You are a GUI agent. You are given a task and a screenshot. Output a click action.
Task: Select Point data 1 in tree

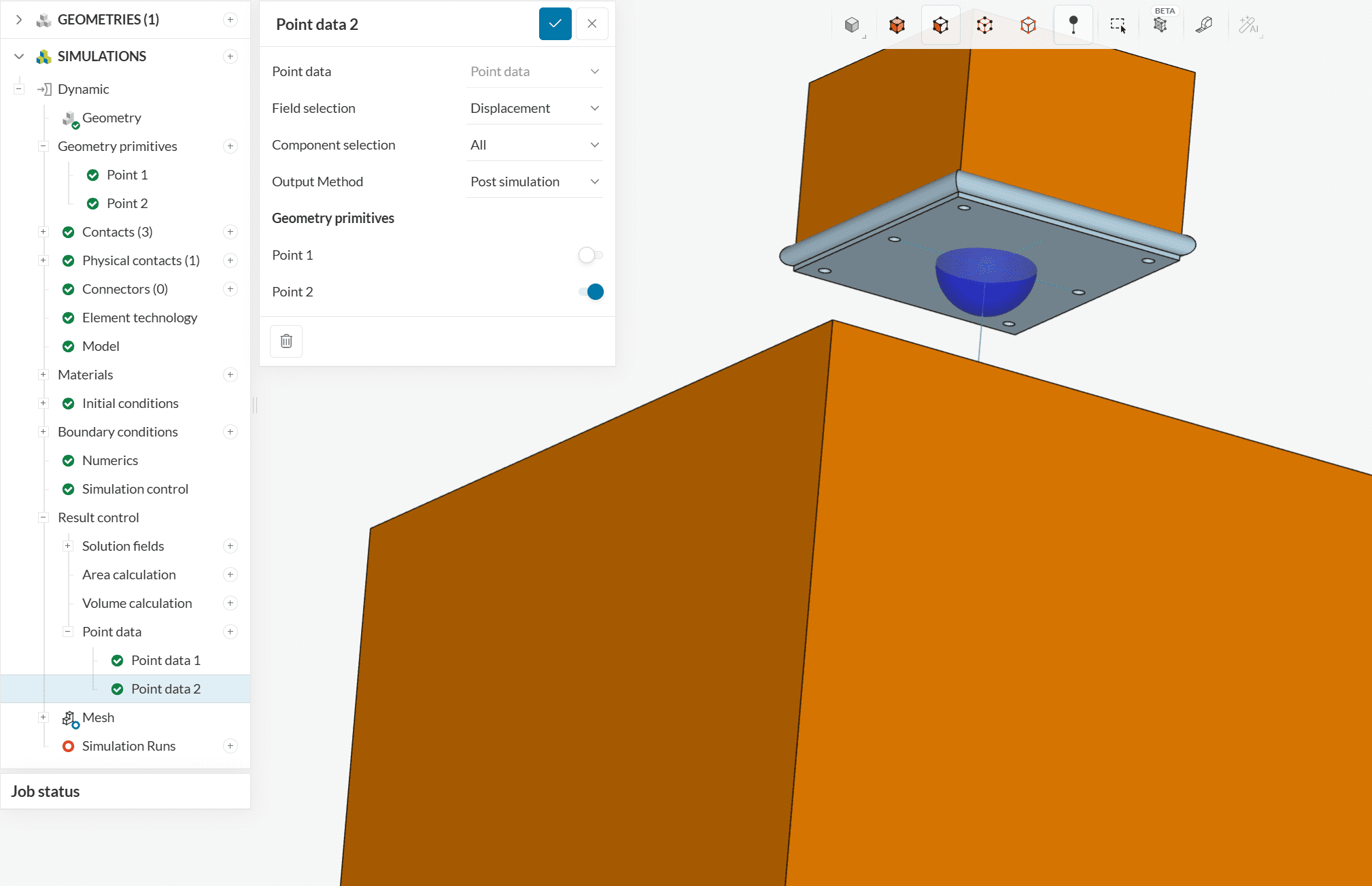(165, 660)
